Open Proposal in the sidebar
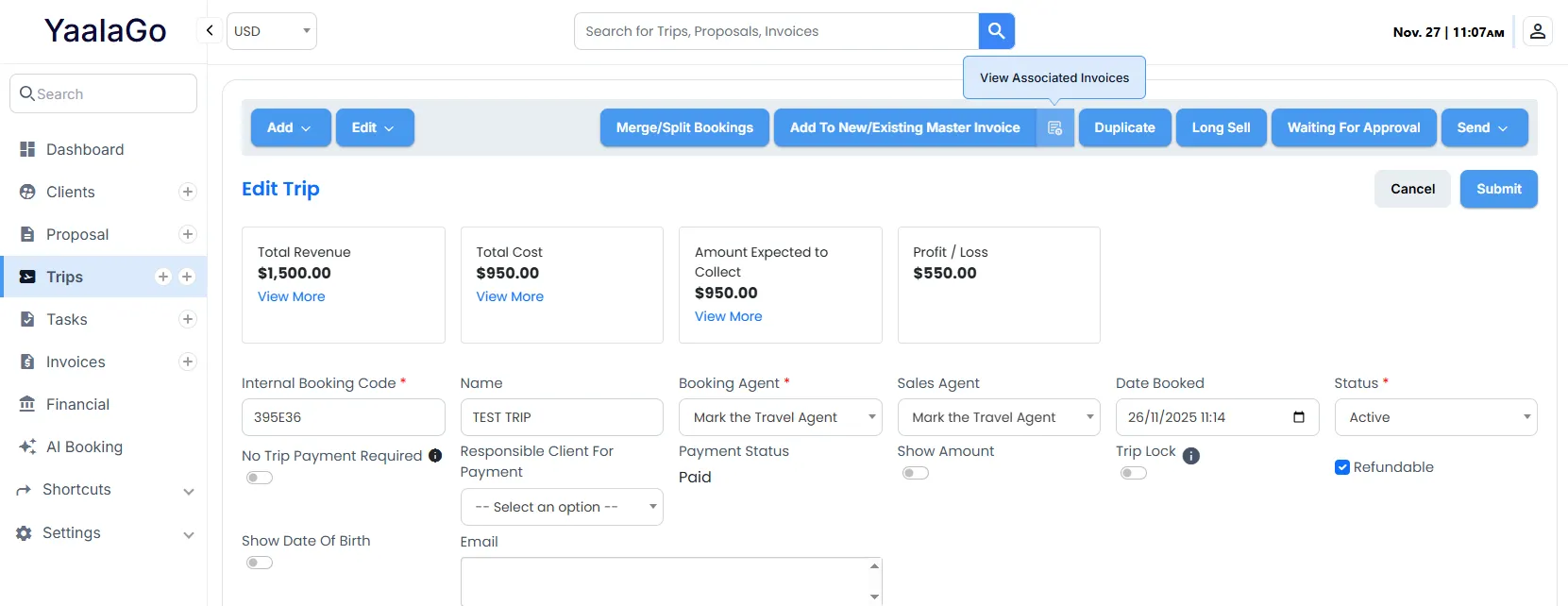This screenshot has height=606, width=1568. [77, 234]
